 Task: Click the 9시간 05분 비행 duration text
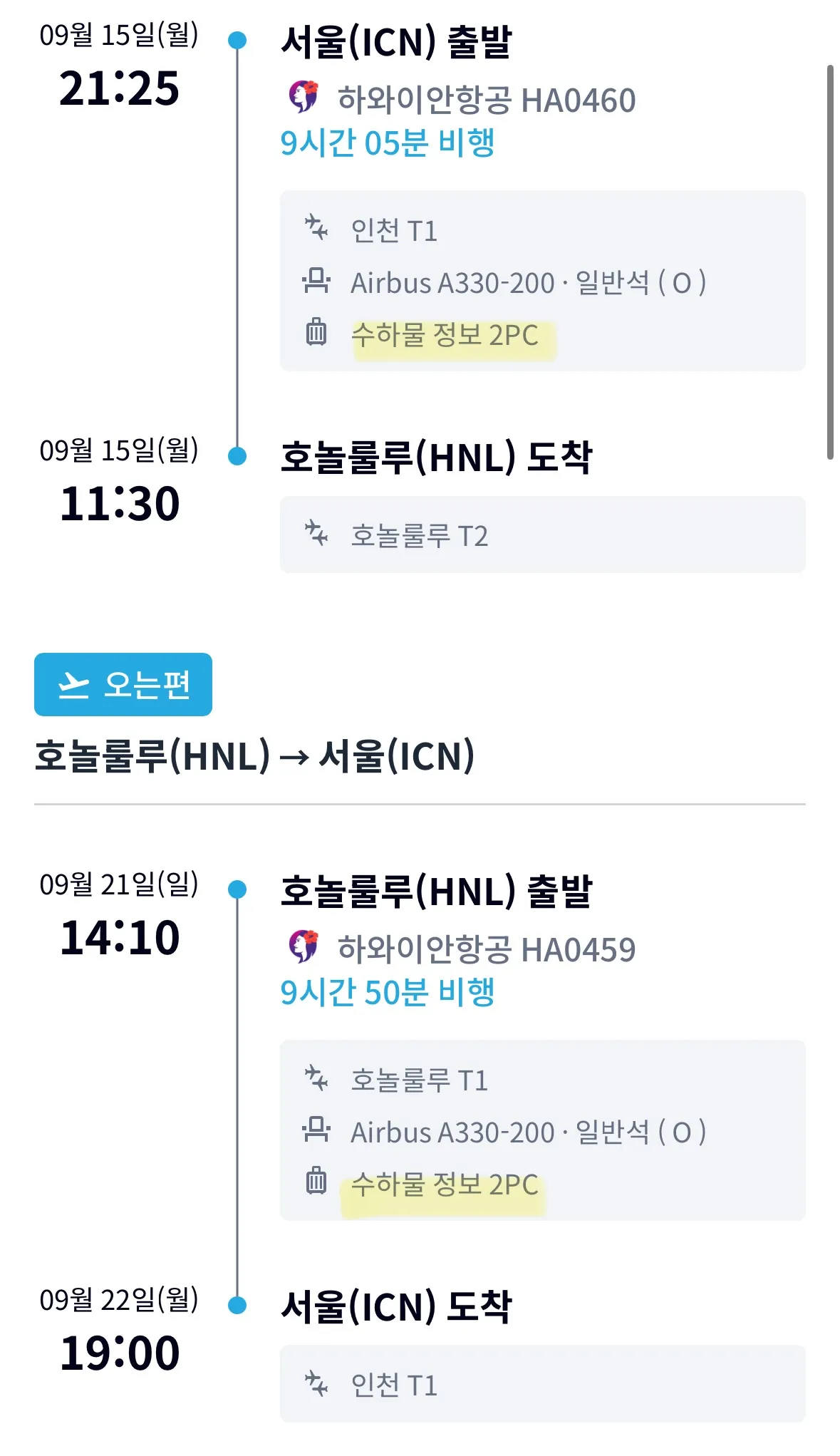pyautogui.click(x=388, y=143)
